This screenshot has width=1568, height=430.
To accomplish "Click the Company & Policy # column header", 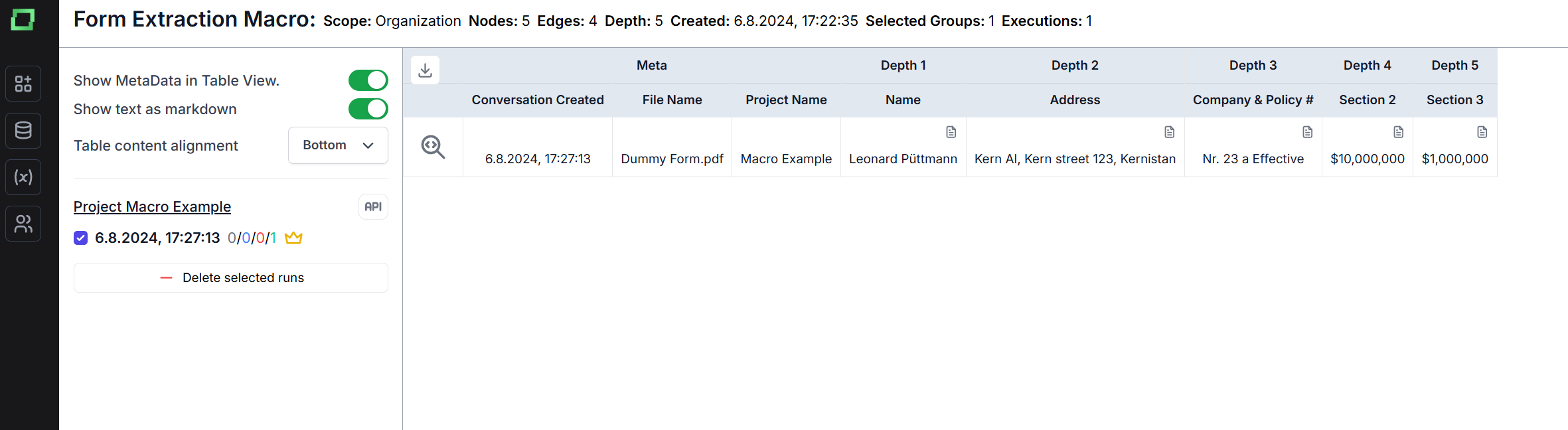I will [x=1253, y=100].
